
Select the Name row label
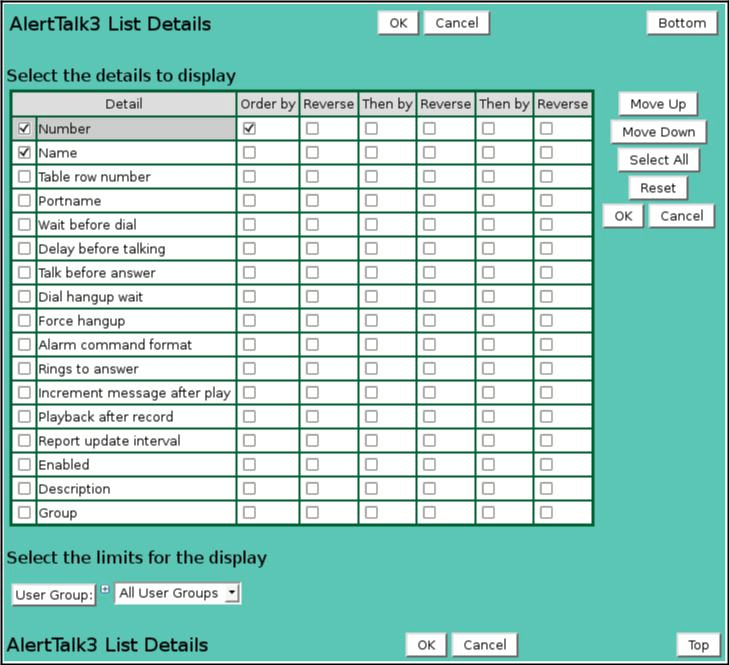58,153
